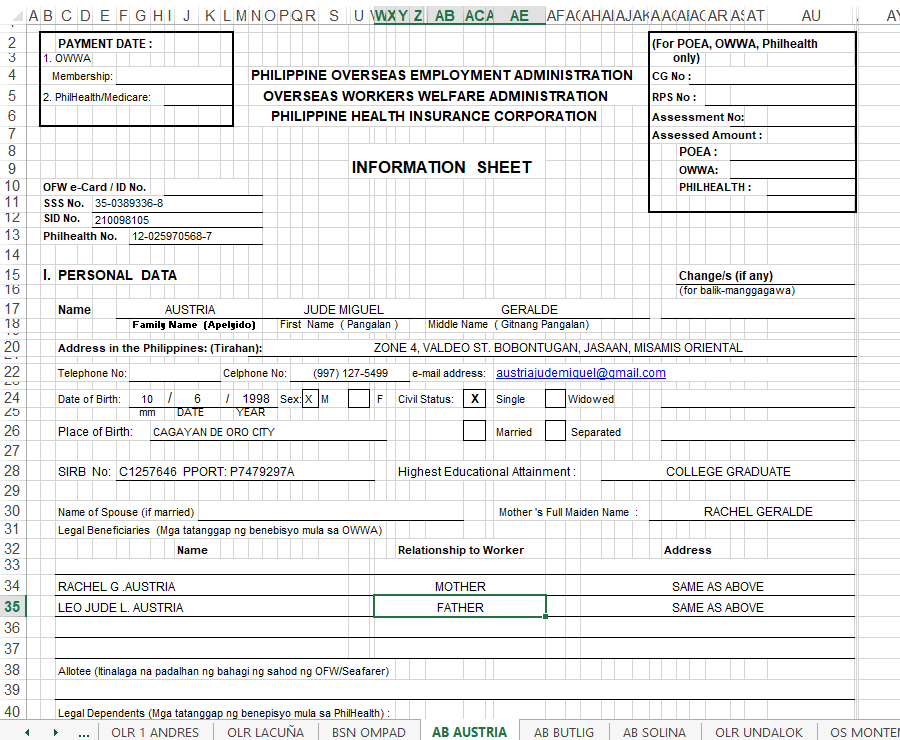The width and height of the screenshot is (900, 740).
Task: Click the first name cell JUDE MIGUEL
Action: [343, 309]
